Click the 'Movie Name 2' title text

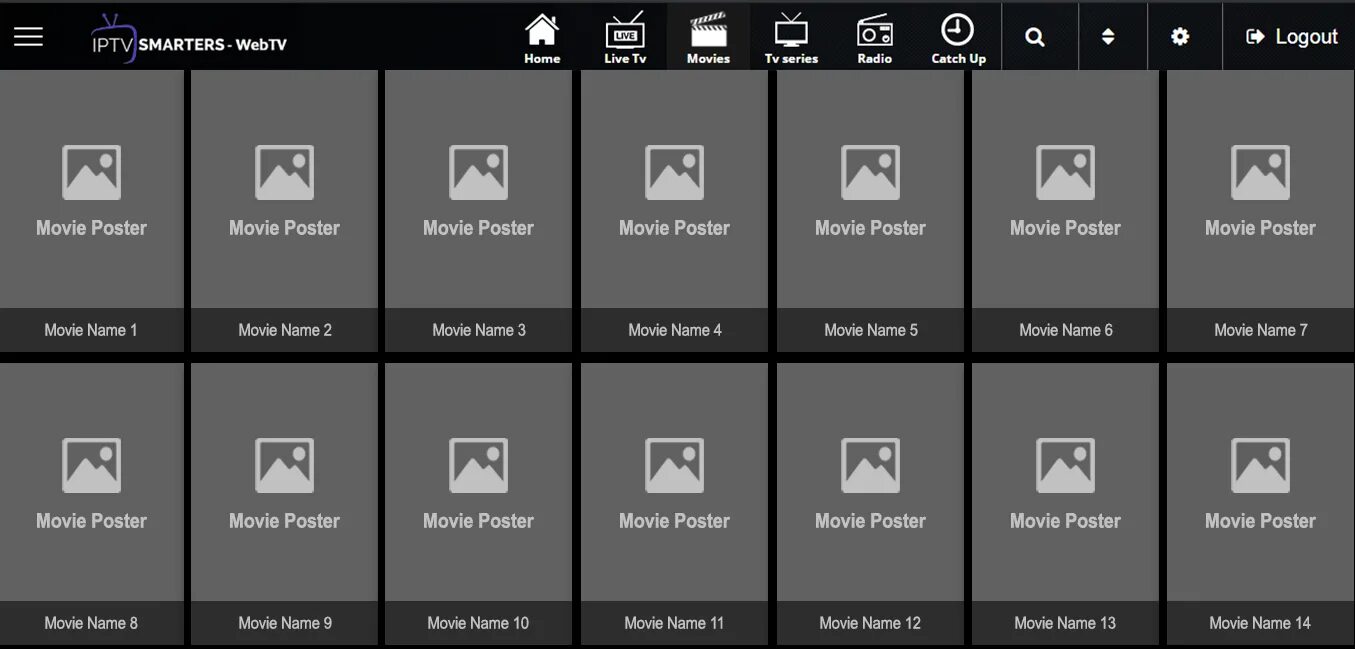(x=285, y=330)
